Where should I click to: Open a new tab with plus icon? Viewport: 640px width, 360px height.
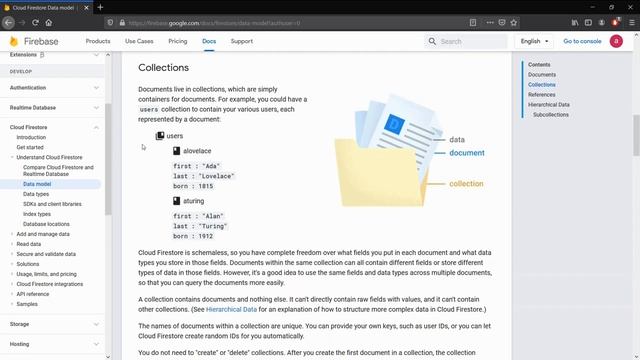[x=100, y=7]
